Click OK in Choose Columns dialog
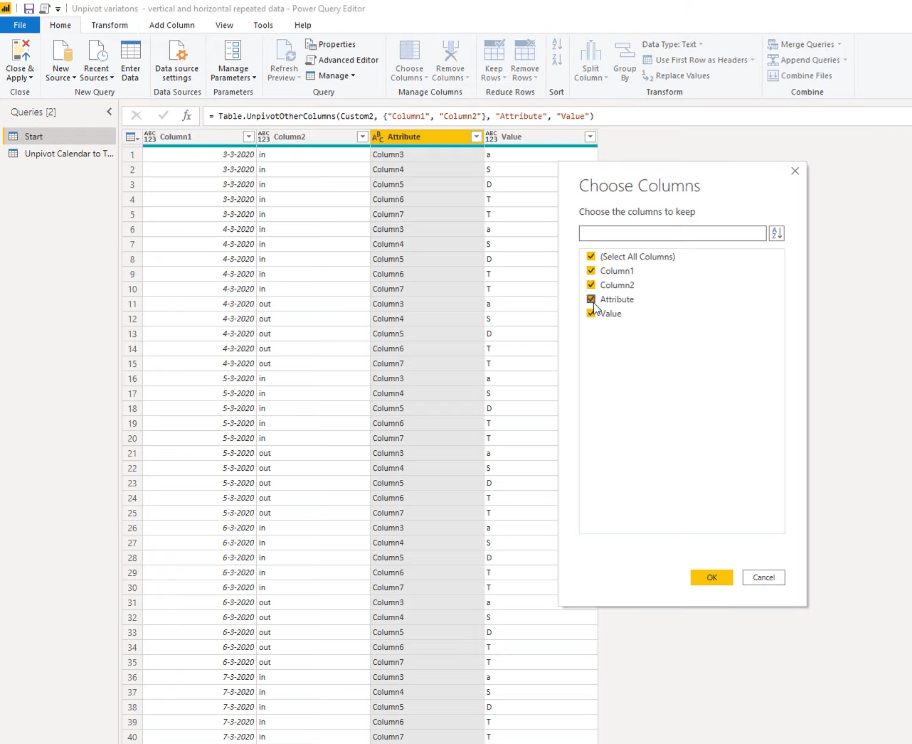This screenshot has height=744, width=912. coord(712,577)
